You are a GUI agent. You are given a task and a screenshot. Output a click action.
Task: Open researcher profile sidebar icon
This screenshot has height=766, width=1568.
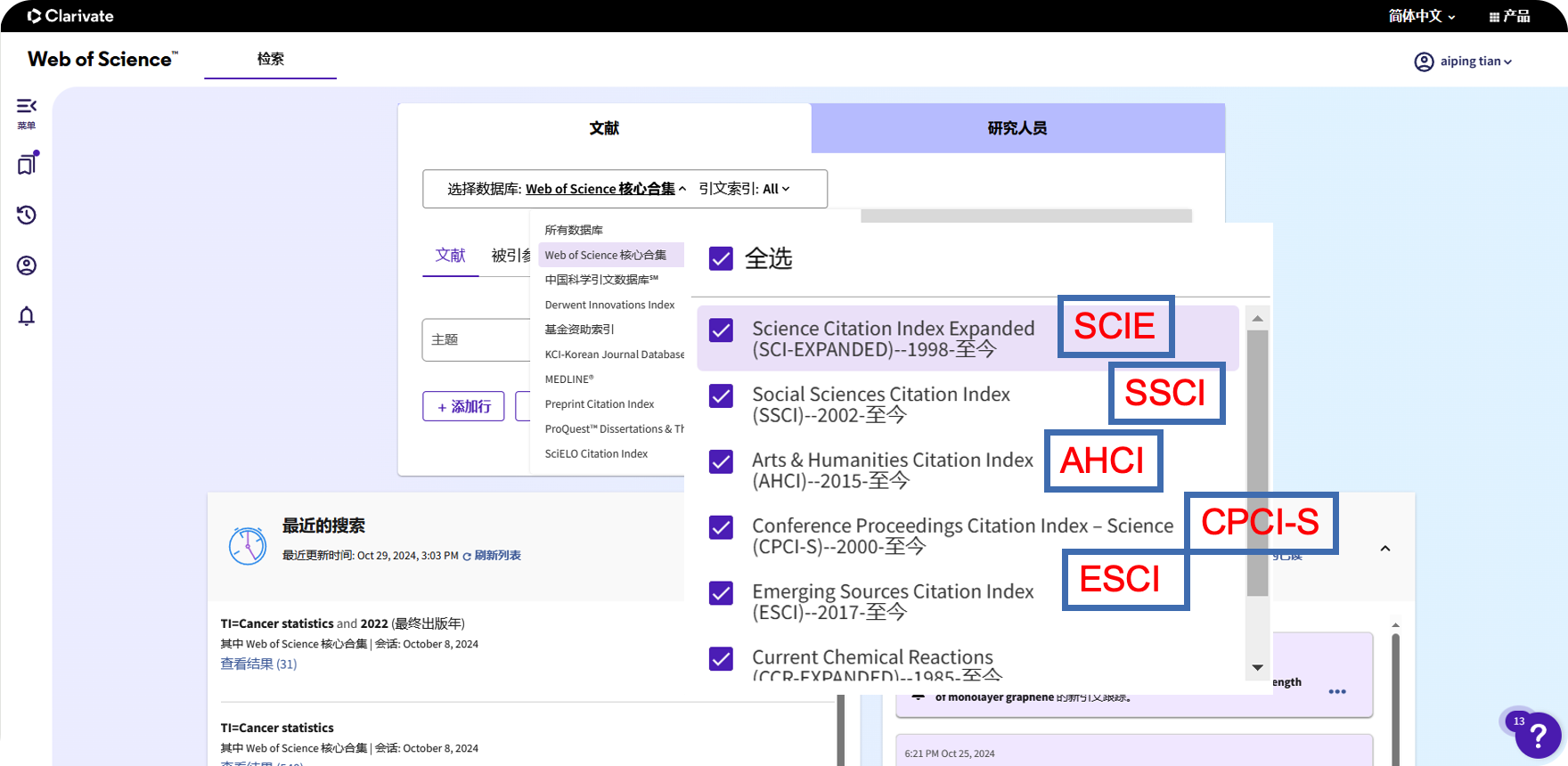[x=27, y=265]
